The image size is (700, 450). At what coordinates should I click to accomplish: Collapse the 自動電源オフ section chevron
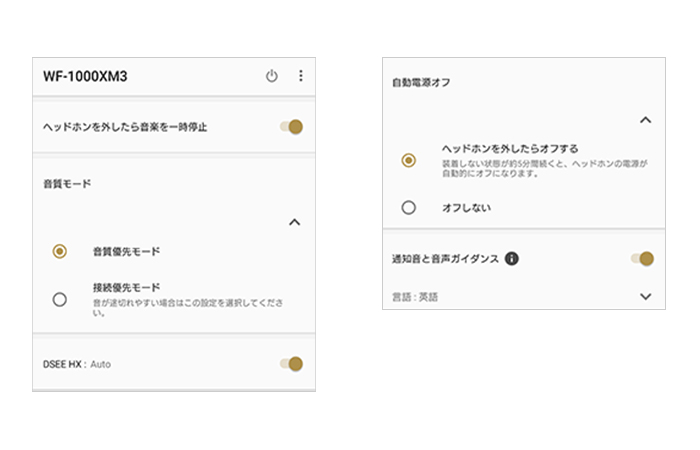click(645, 120)
